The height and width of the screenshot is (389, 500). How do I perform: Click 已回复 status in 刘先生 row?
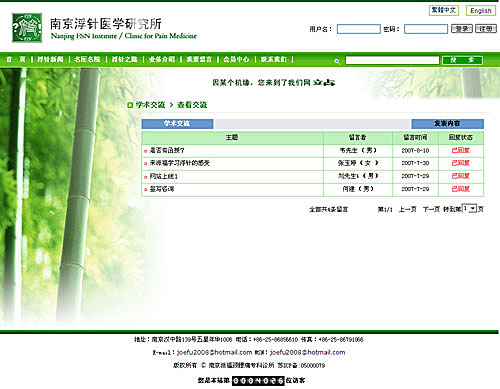pyautogui.click(x=461, y=176)
